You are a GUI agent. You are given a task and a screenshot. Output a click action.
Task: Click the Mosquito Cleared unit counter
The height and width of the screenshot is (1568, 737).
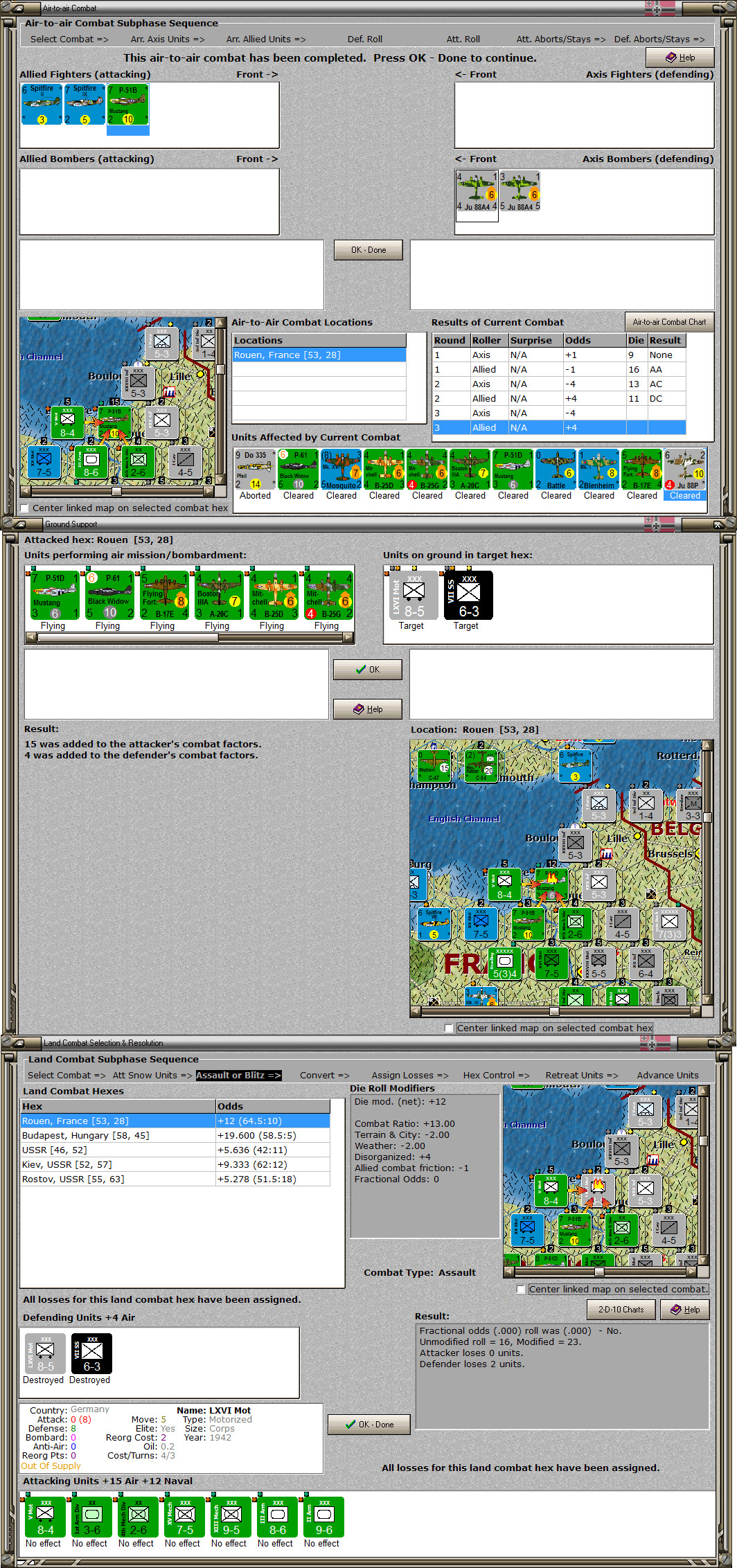tap(341, 470)
